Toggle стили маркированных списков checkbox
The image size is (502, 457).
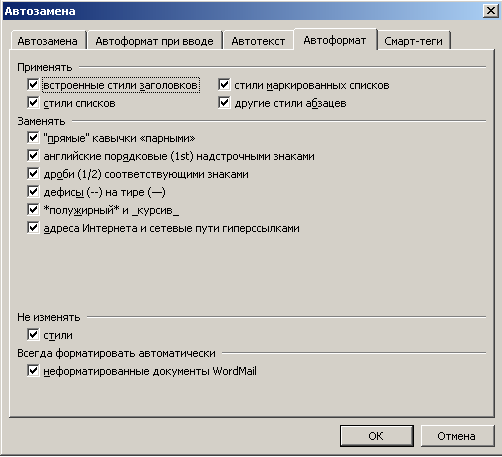(x=224, y=85)
